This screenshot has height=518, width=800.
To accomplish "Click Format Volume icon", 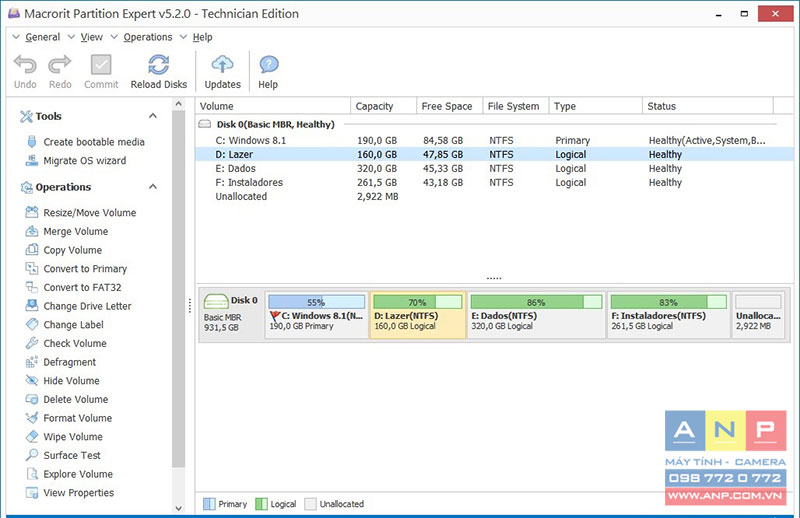I will (x=32, y=417).
